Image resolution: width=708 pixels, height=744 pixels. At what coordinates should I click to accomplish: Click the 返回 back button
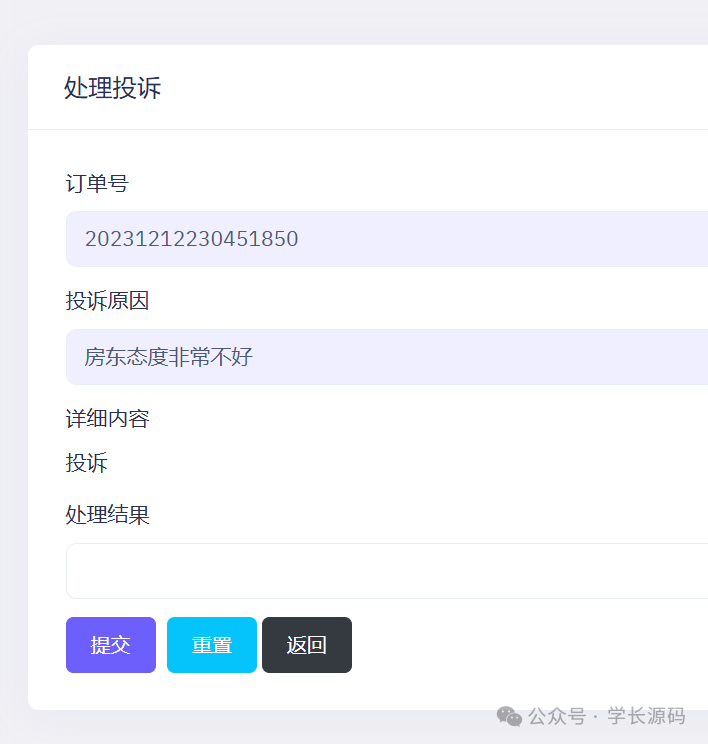pyautogui.click(x=307, y=645)
